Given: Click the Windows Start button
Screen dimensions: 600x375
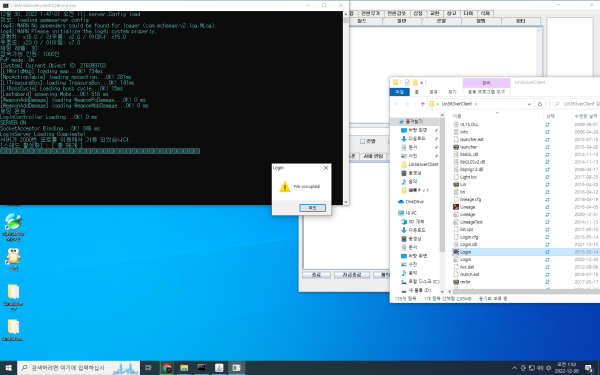Looking at the screenshot, I should pyautogui.click(x=8, y=368).
